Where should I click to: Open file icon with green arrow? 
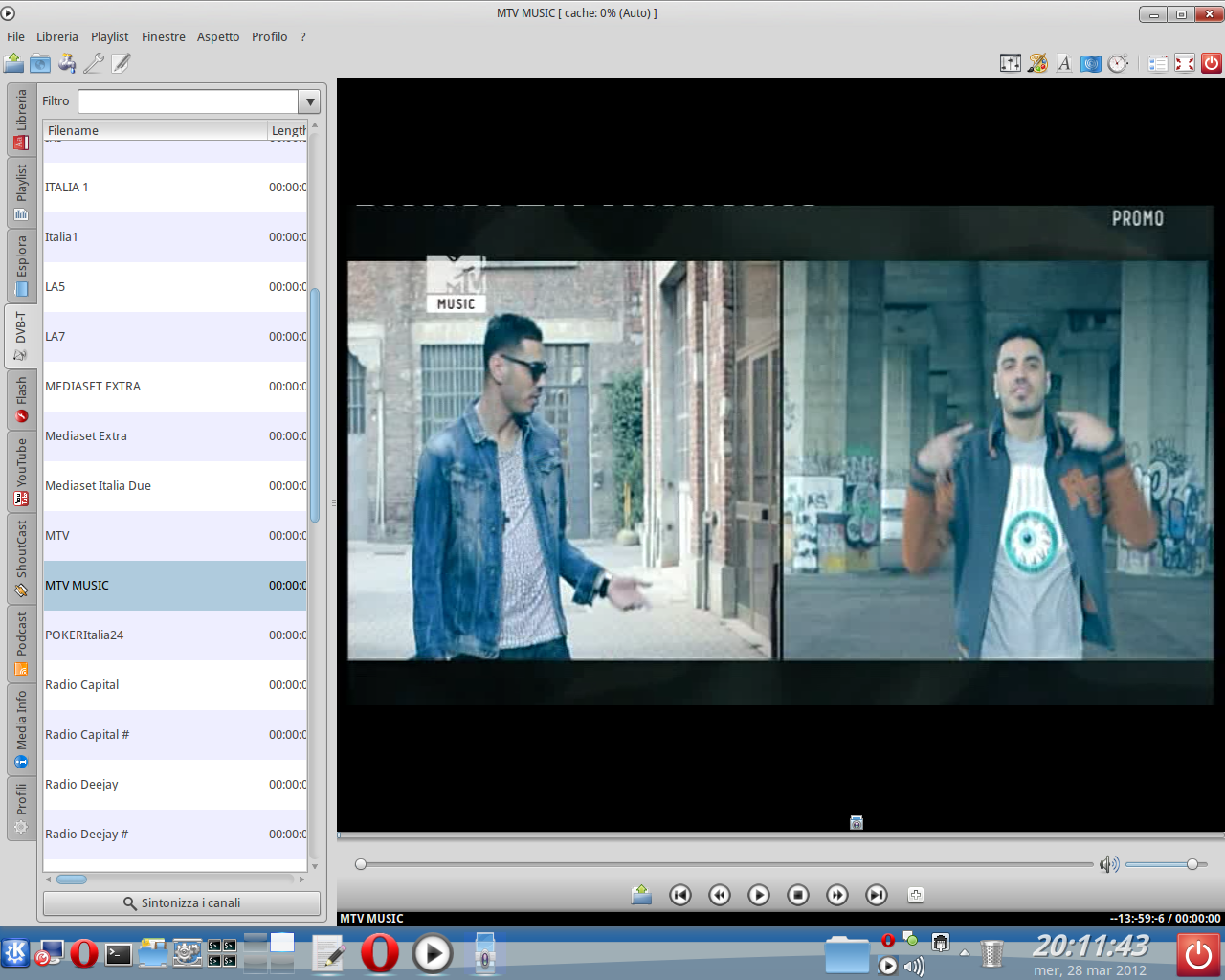point(13,63)
